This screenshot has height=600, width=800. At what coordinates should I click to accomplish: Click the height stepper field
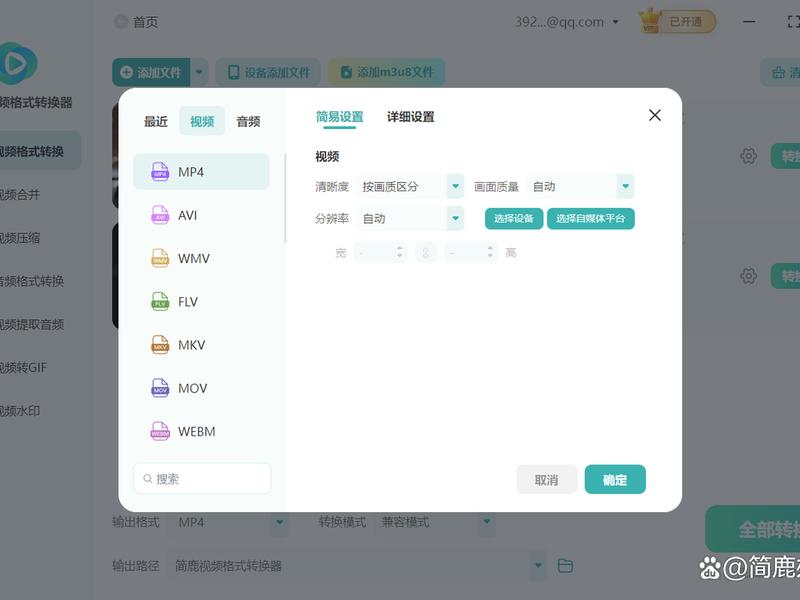pos(470,253)
